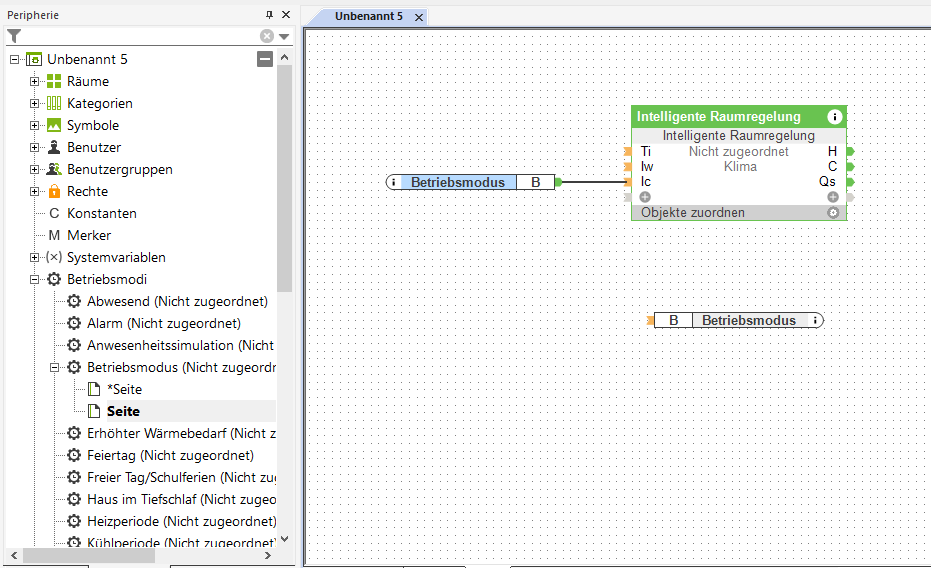Select Abwesend (Nicht zugeordnet) tree item
Screen dimensions: 931x568
(x=178, y=302)
